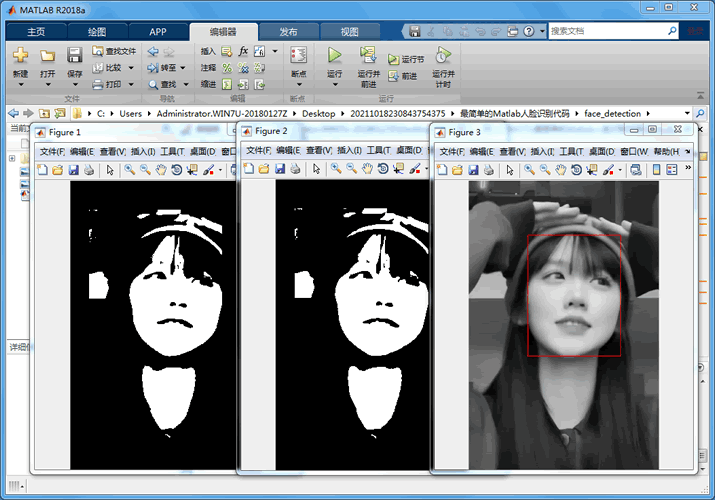Select zoom in tool in Figure 1
The height and width of the screenshot is (500, 715).
(129, 170)
